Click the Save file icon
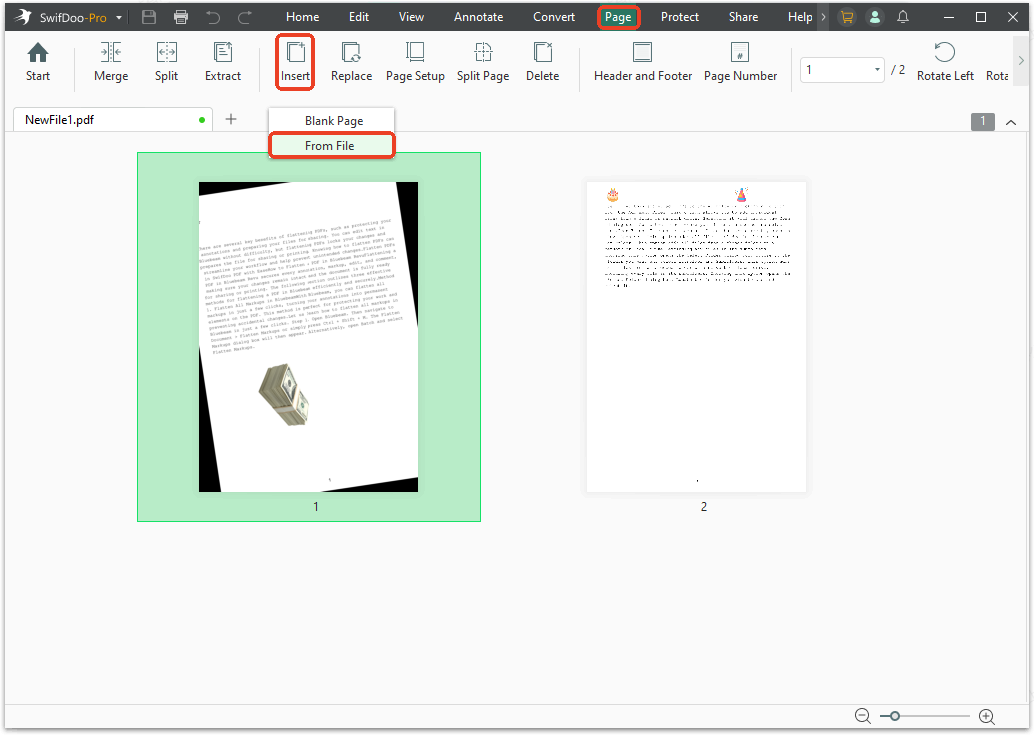This screenshot has width=1034, height=735. pos(149,16)
